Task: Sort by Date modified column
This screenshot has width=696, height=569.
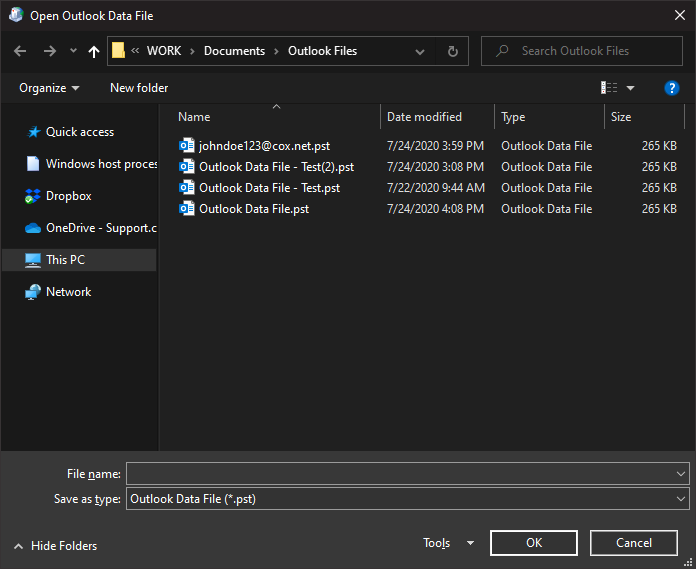Action: [424, 117]
